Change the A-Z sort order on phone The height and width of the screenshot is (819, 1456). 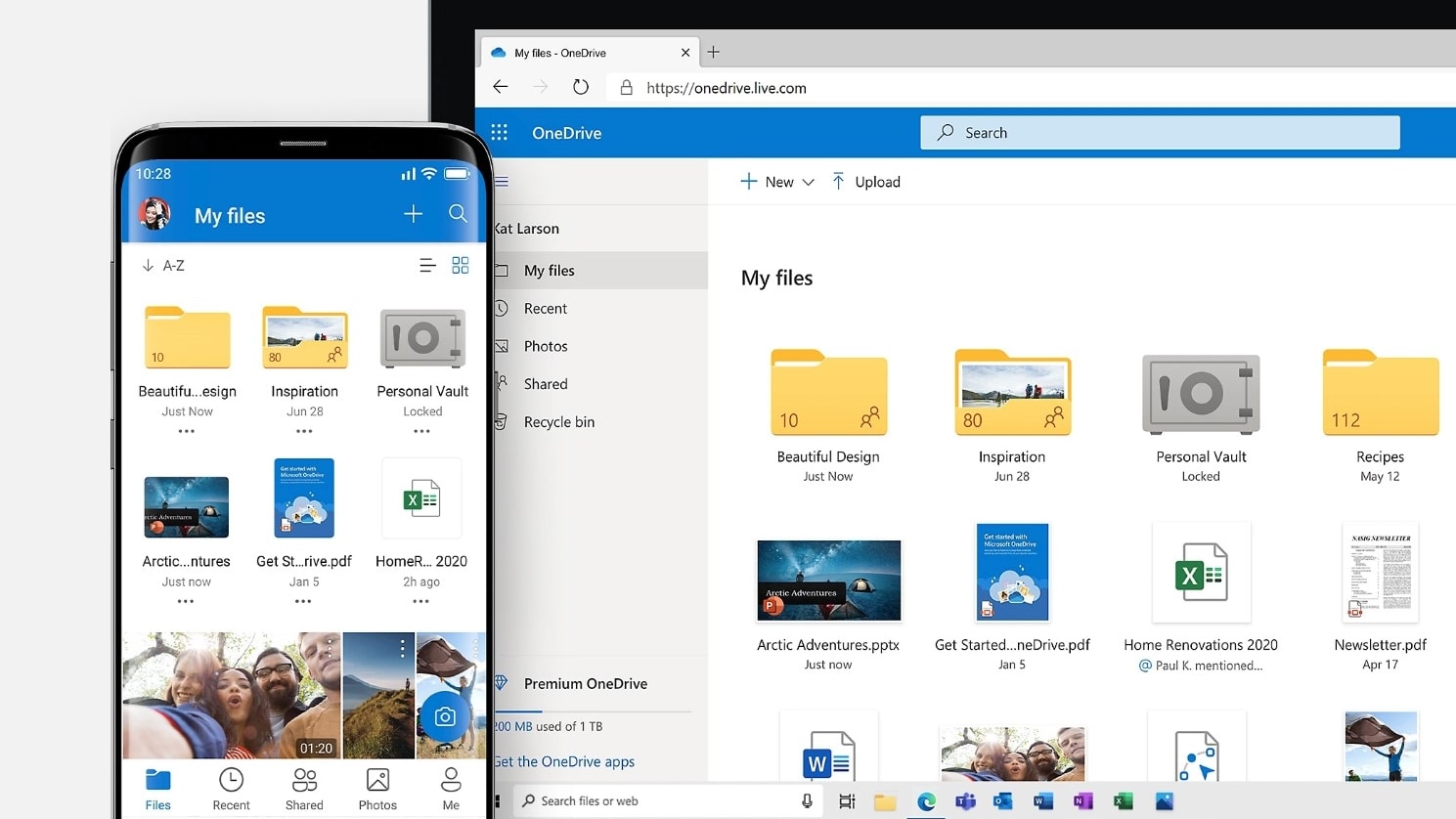coord(163,266)
